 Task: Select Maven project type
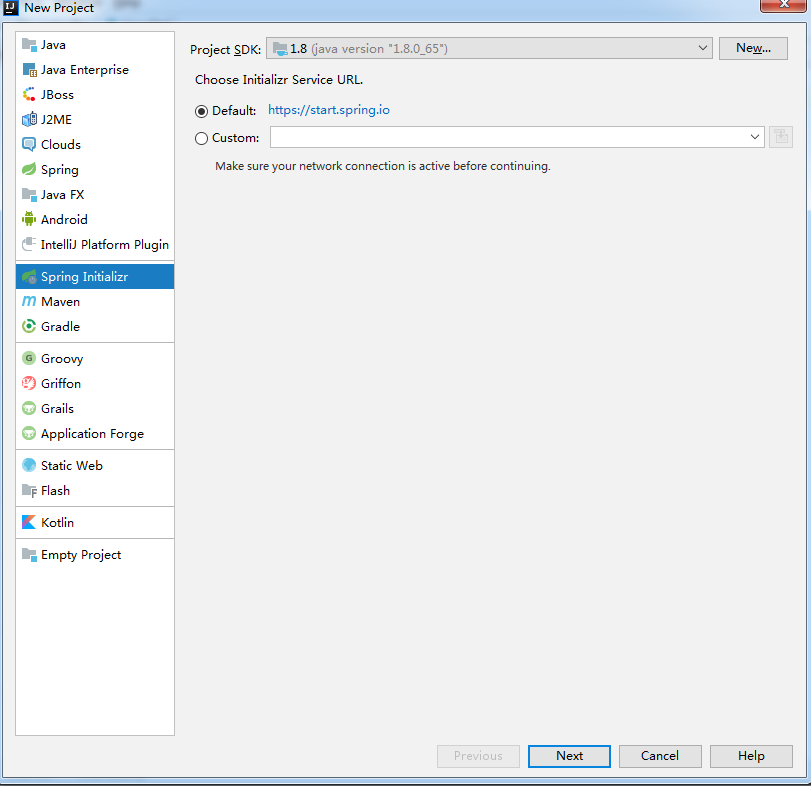[x=95, y=301]
